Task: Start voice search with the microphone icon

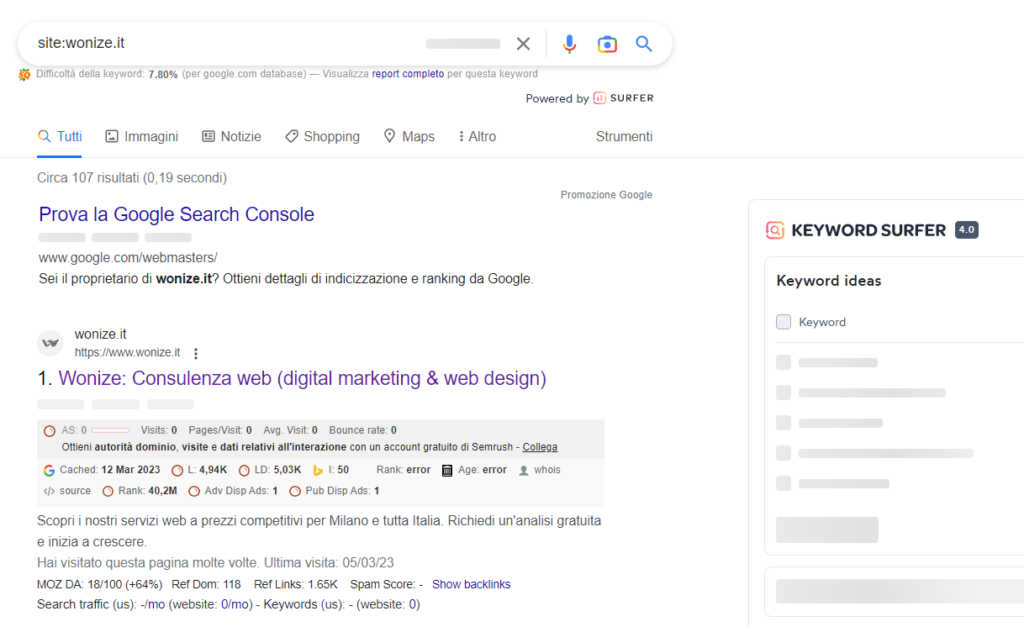Action: point(569,44)
